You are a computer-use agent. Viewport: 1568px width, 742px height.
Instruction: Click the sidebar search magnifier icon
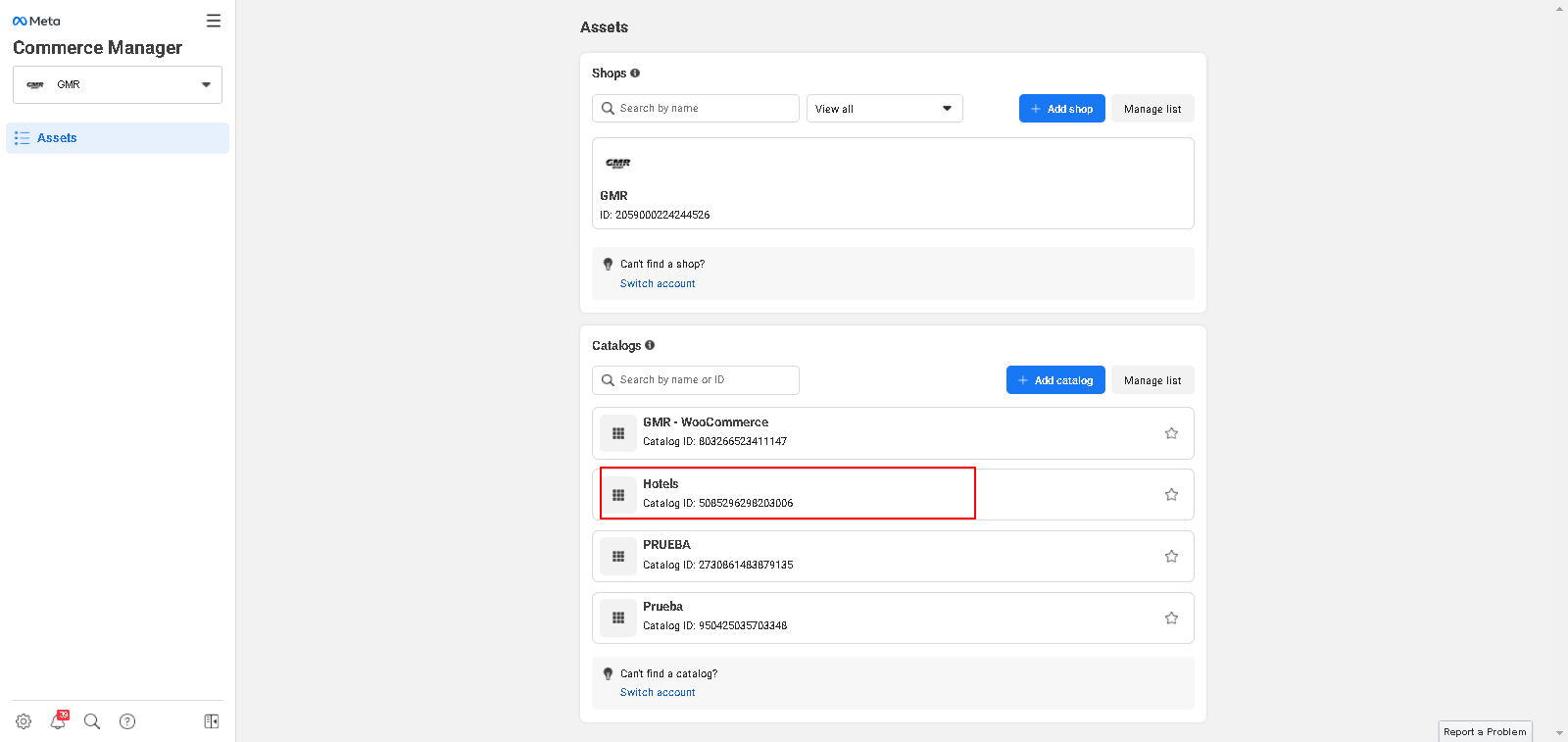(92, 721)
